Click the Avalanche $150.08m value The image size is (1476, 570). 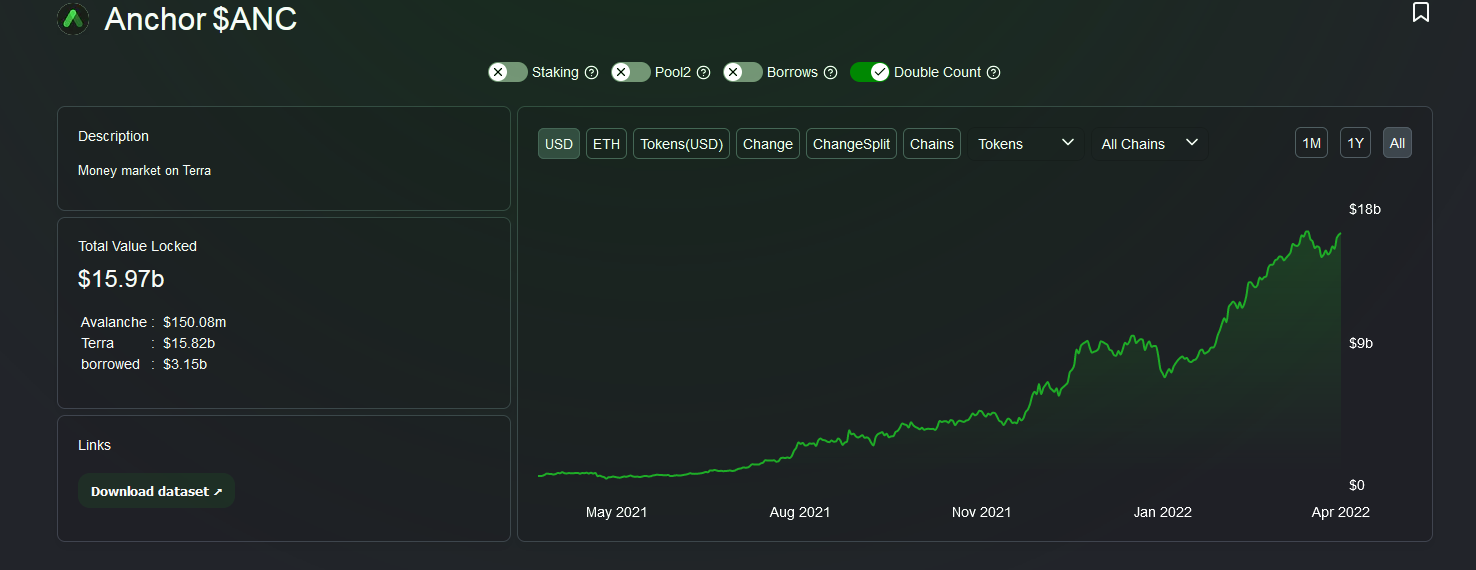click(x=195, y=322)
